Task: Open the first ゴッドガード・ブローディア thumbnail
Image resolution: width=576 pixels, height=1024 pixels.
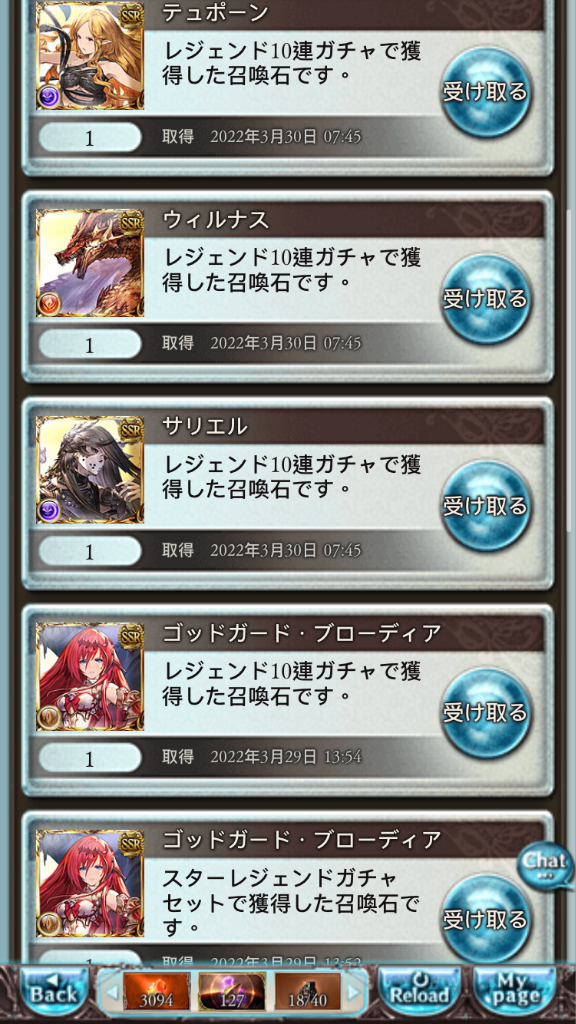Action: click(x=90, y=676)
